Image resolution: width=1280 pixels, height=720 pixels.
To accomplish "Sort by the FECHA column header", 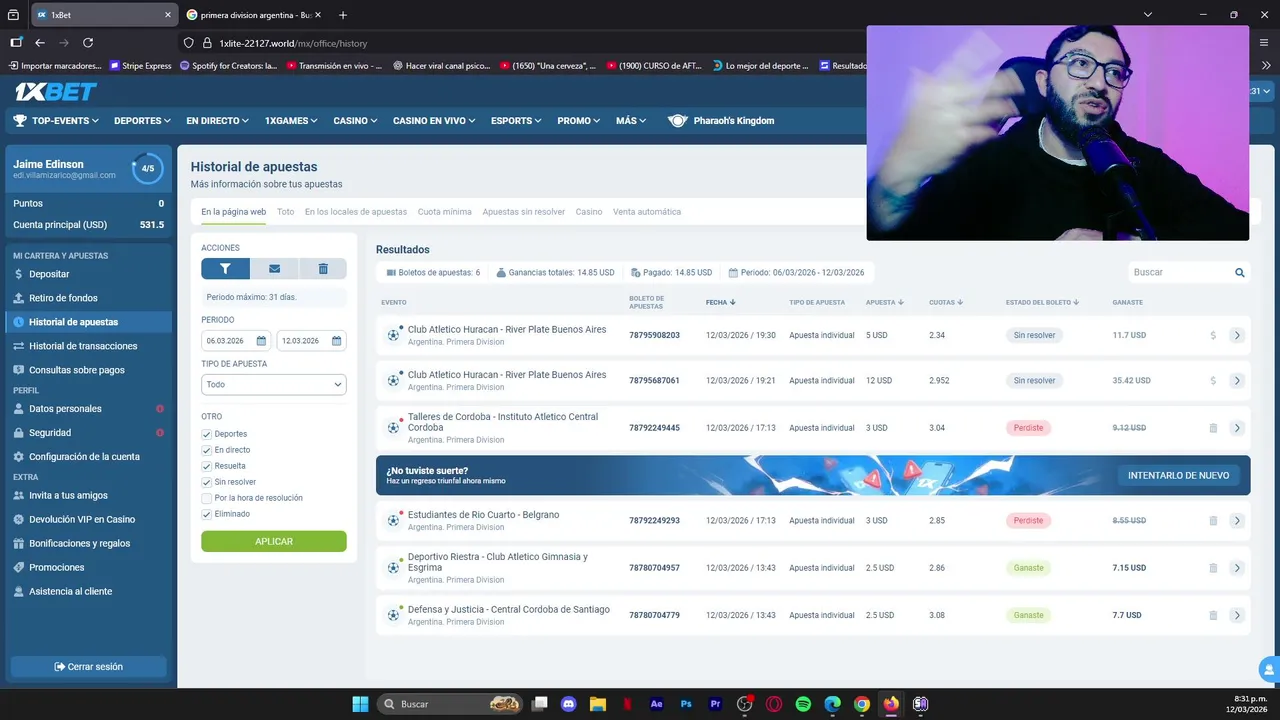I will [x=721, y=302].
